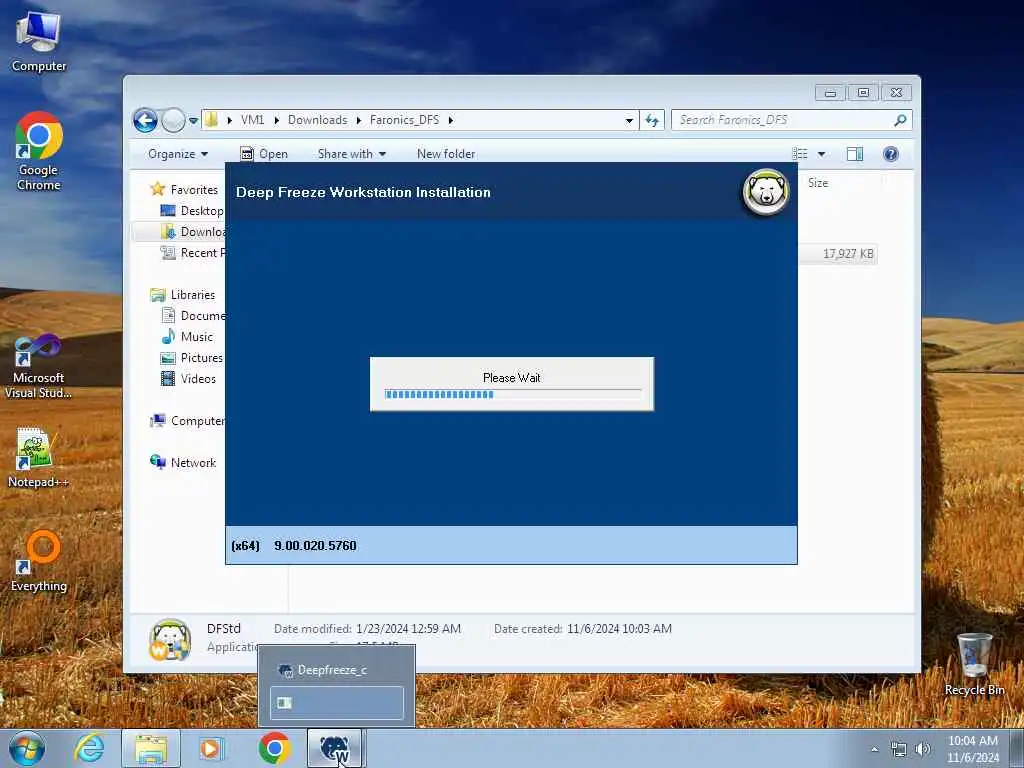Open volume tray icon
This screenshot has width=1024, height=768.
[x=923, y=750]
